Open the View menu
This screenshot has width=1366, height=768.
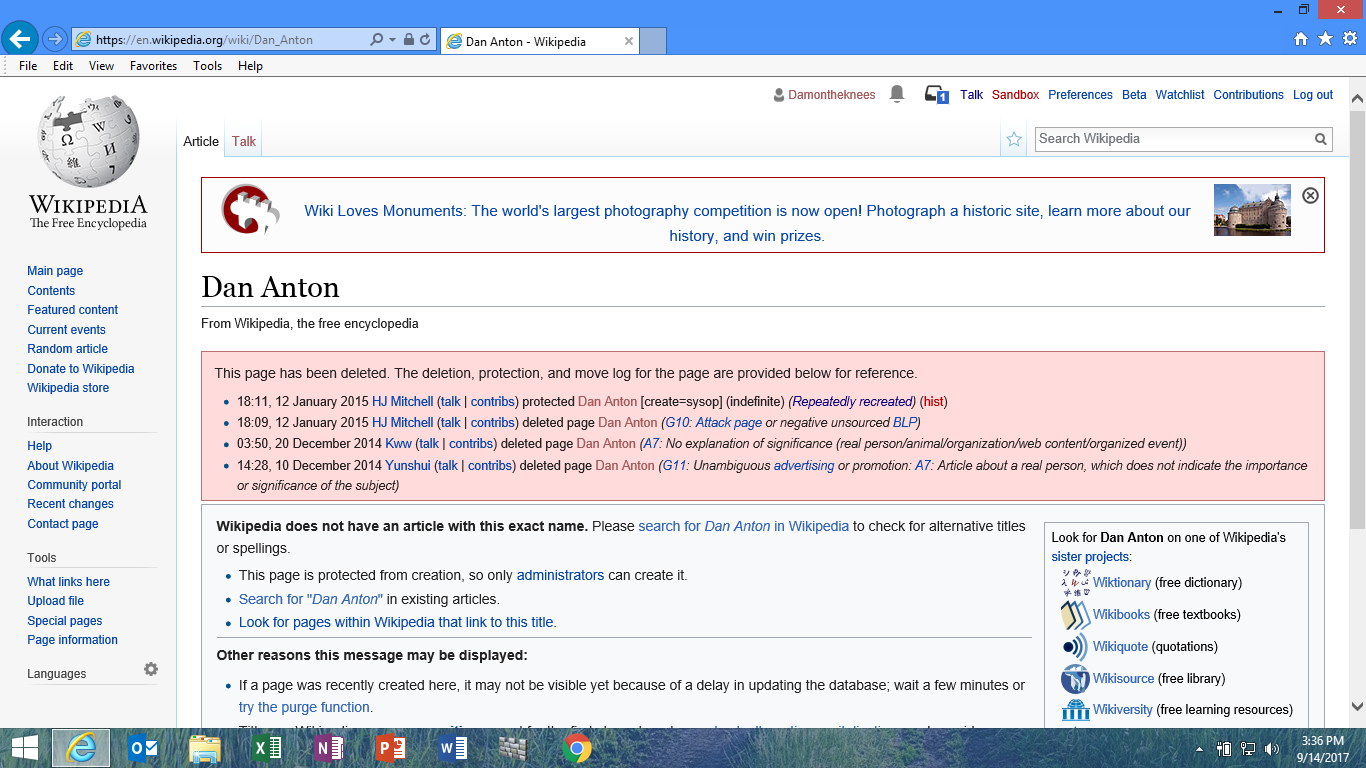coord(101,66)
